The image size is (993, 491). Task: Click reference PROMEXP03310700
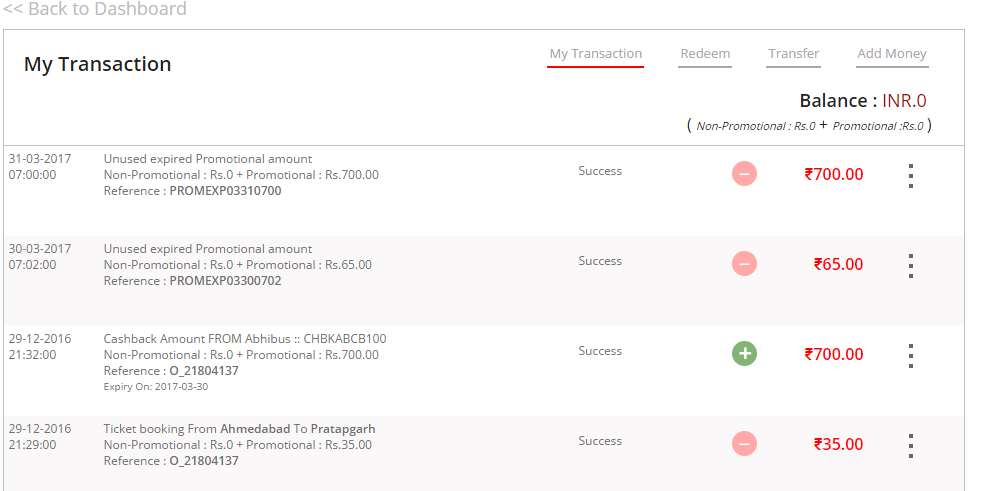225,191
